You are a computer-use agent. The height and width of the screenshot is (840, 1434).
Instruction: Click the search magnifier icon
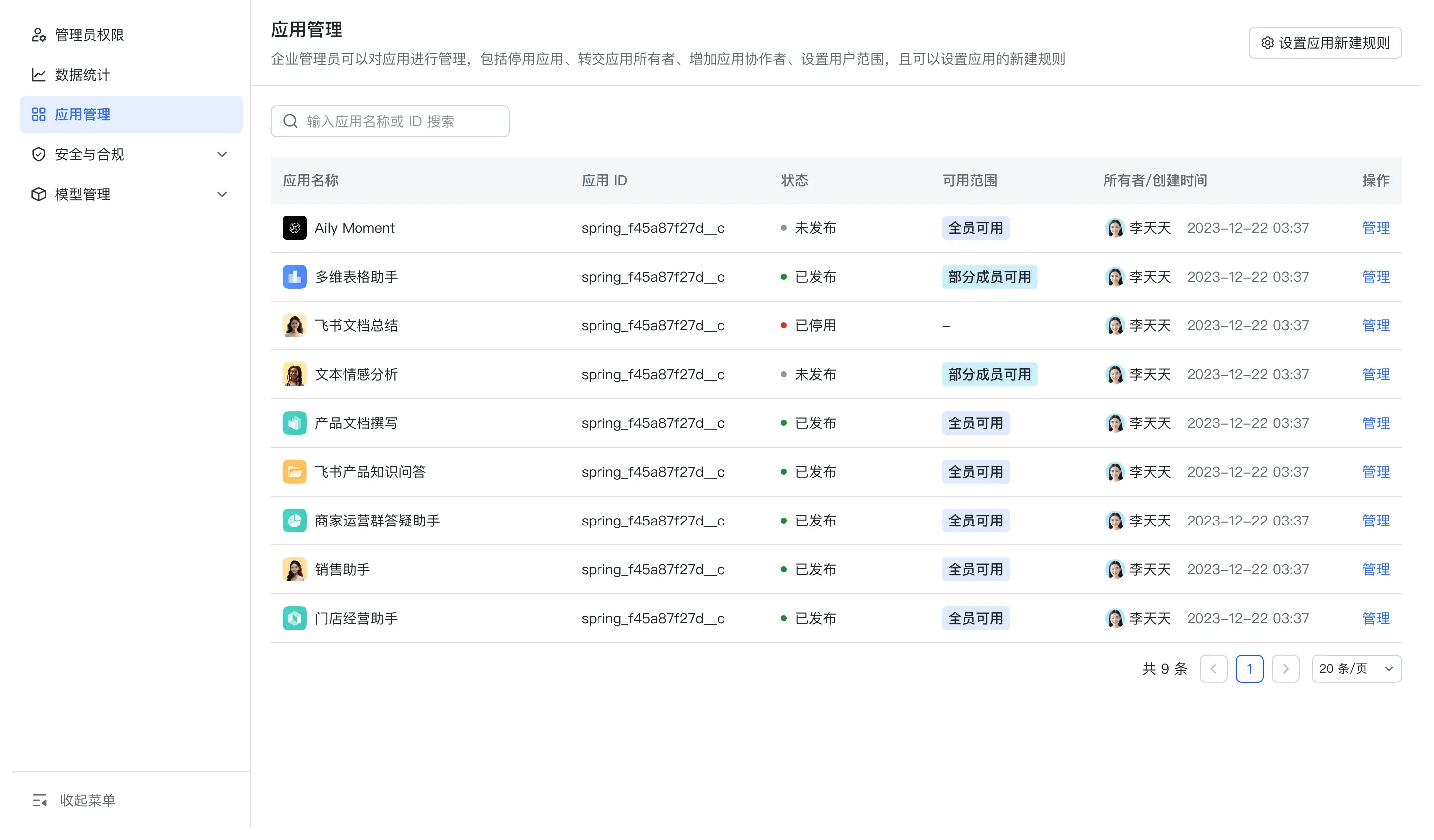tap(294, 123)
